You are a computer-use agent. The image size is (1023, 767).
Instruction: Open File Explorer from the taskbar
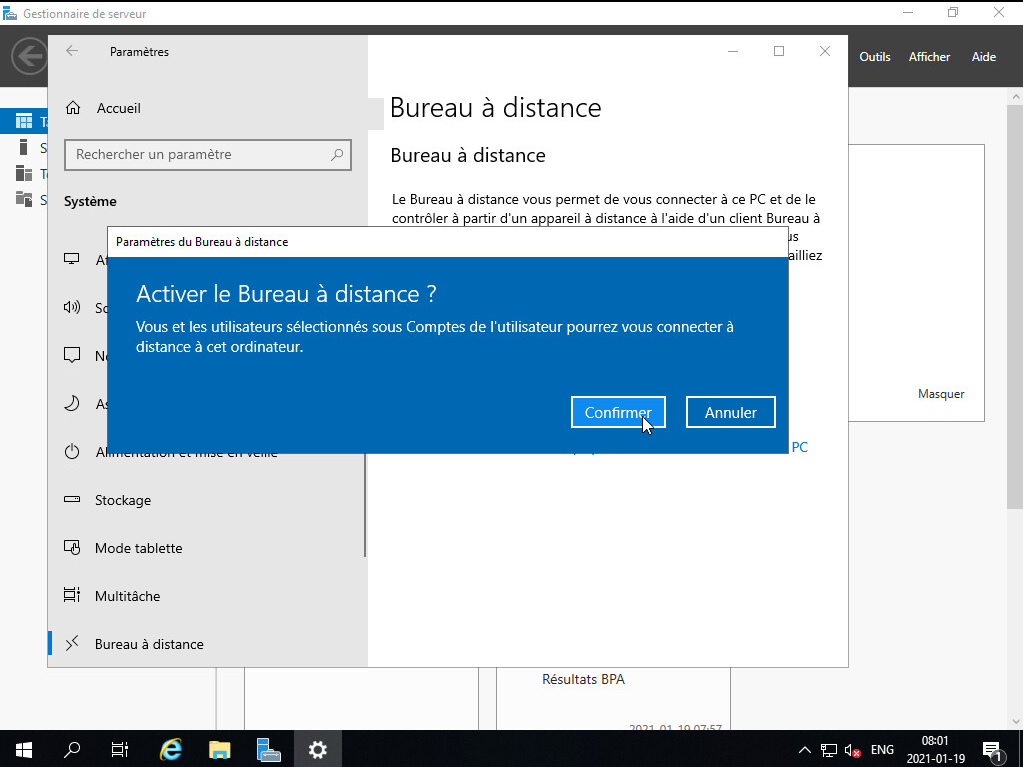click(x=219, y=749)
